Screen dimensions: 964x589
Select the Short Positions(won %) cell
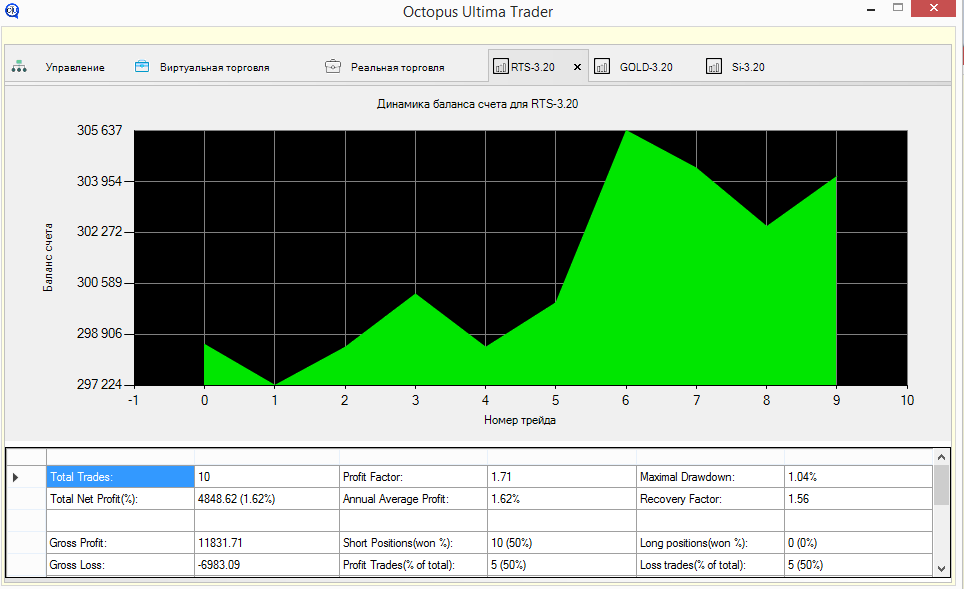click(413, 543)
